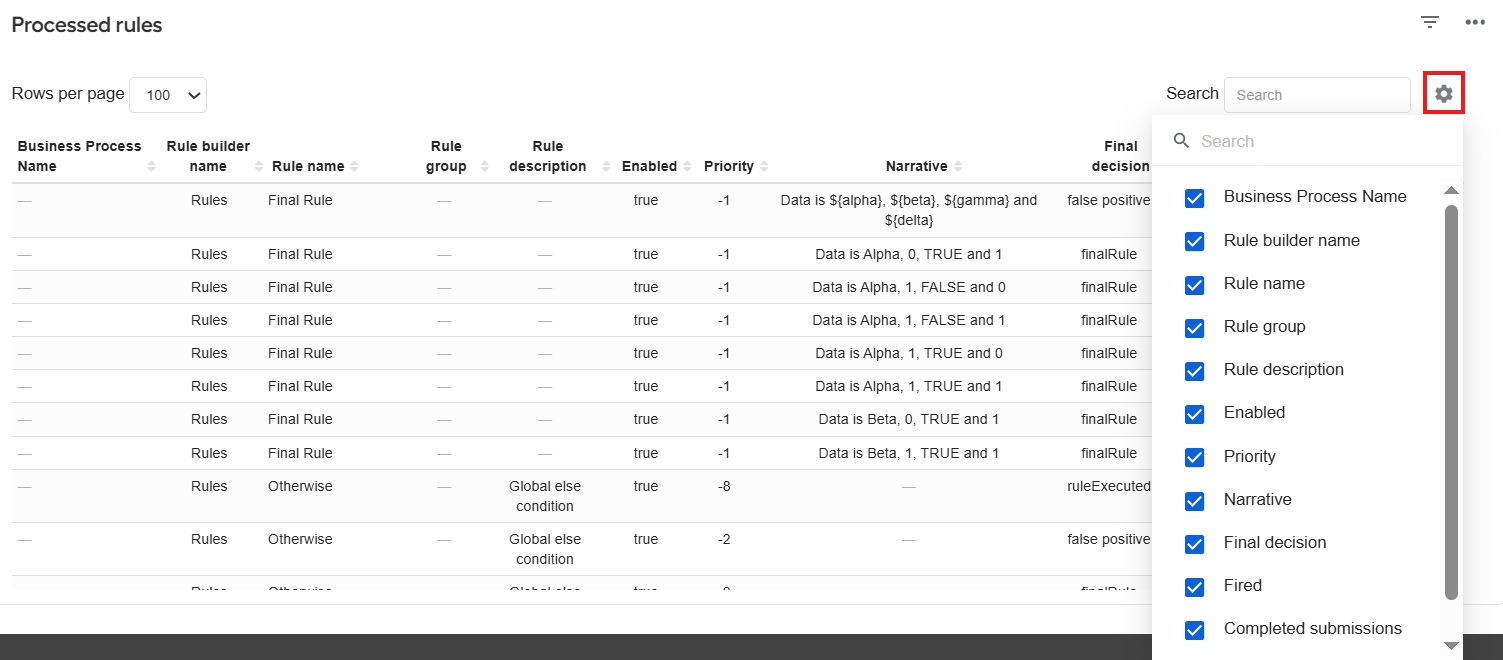This screenshot has height=660, width=1503.
Task: Toggle the Enabled column checkbox
Action: [x=1194, y=414]
